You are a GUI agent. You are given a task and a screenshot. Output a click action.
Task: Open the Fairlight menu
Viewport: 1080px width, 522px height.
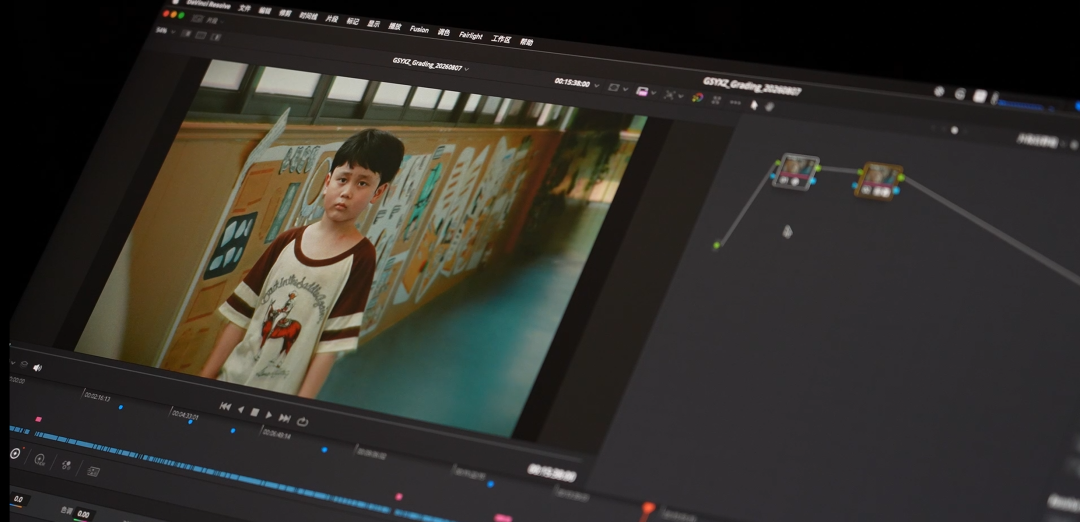[x=470, y=36]
